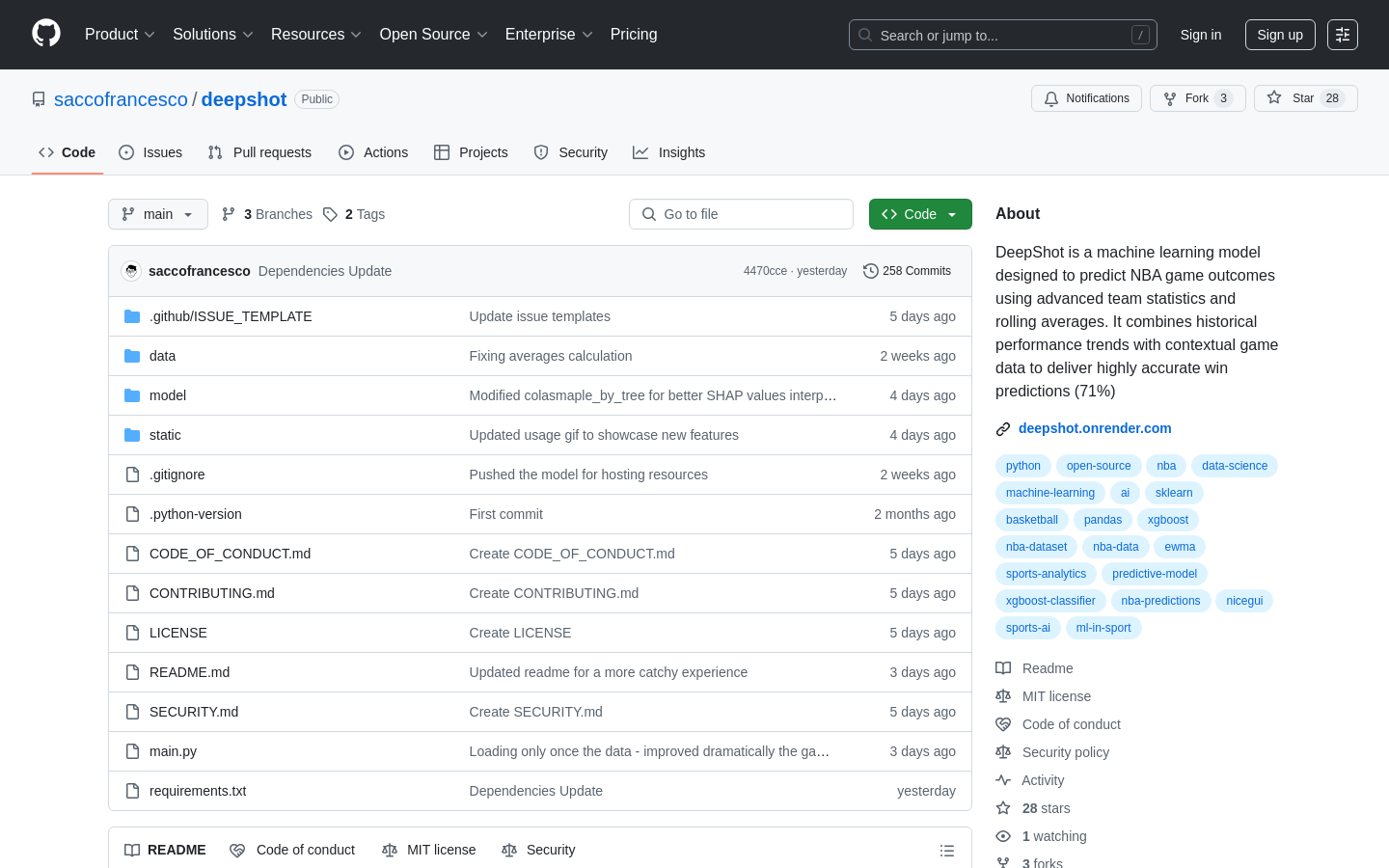Expand the Solutions menu
1389x868 pixels.
tap(213, 35)
